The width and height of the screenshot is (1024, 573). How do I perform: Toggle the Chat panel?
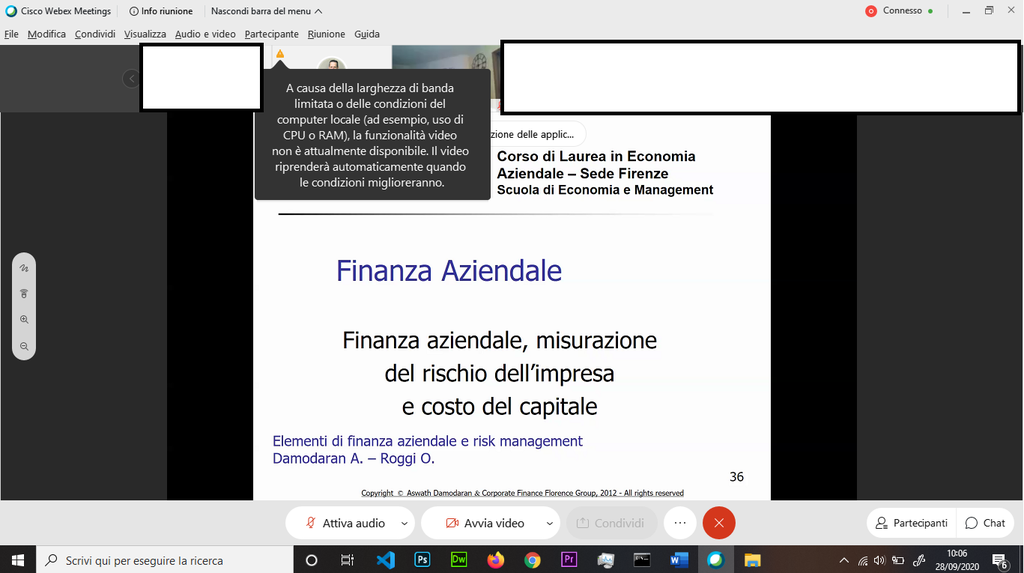985,523
